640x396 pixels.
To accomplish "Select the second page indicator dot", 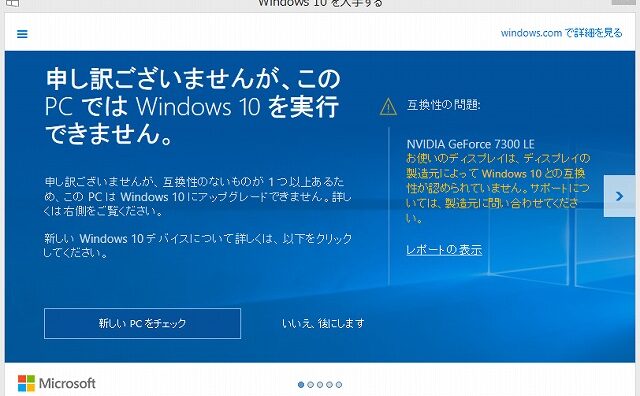I will [x=310, y=385].
